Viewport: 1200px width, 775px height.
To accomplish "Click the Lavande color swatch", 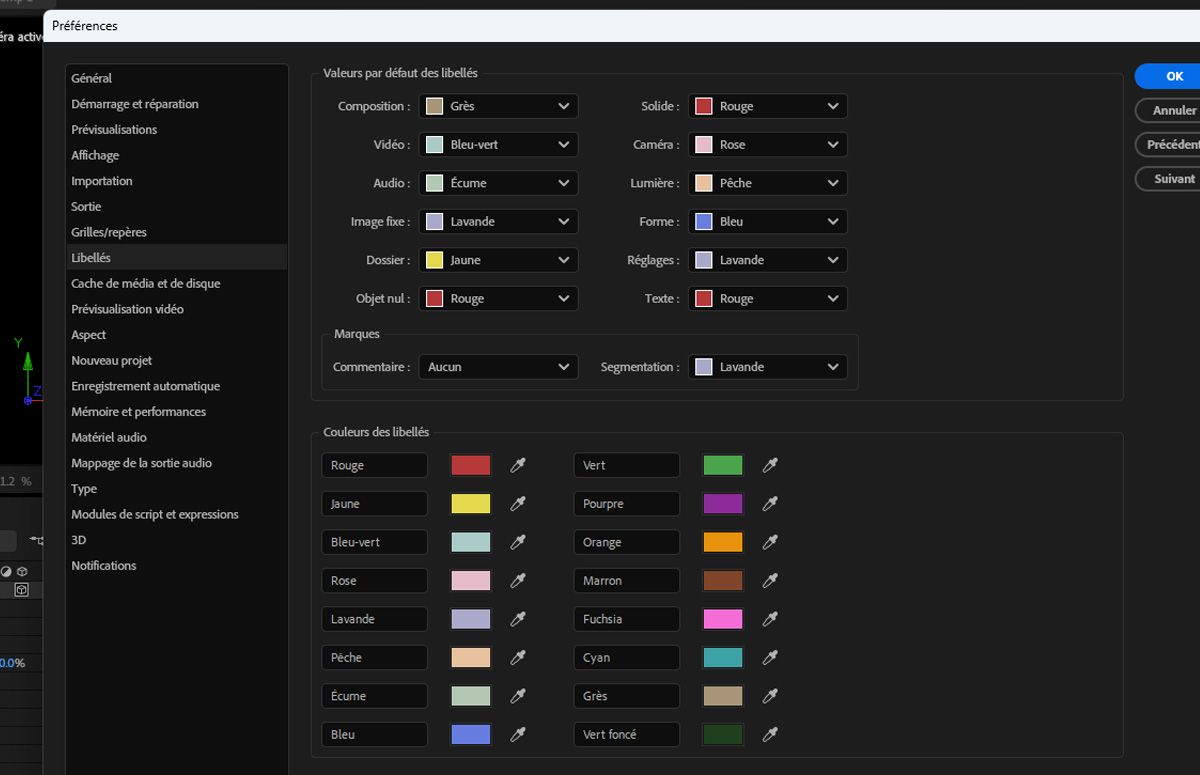I will (470, 619).
